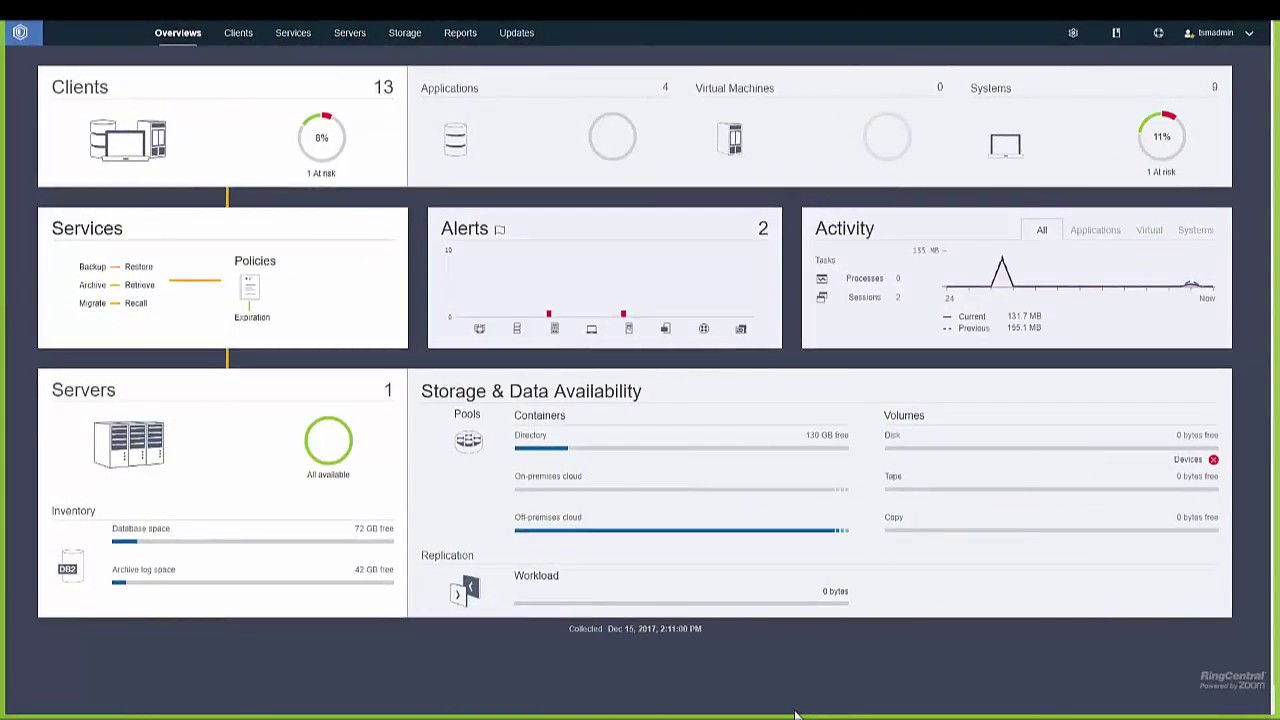Viewport: 1280px width, 720px height.
Task: Open the Services heading
Action: [x=87, y=228]
